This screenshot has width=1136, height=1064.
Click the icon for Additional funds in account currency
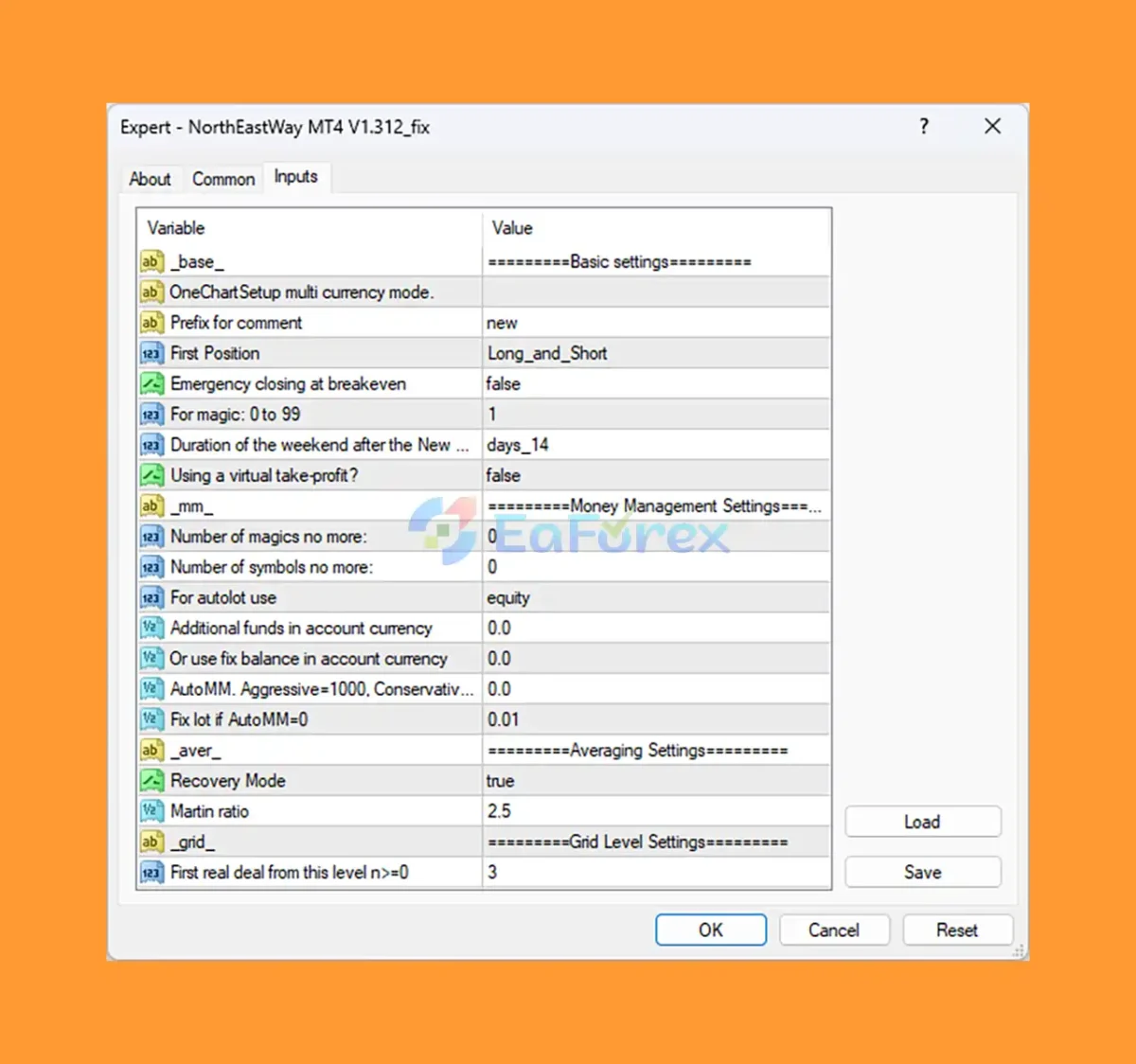(x=151, y=628)
